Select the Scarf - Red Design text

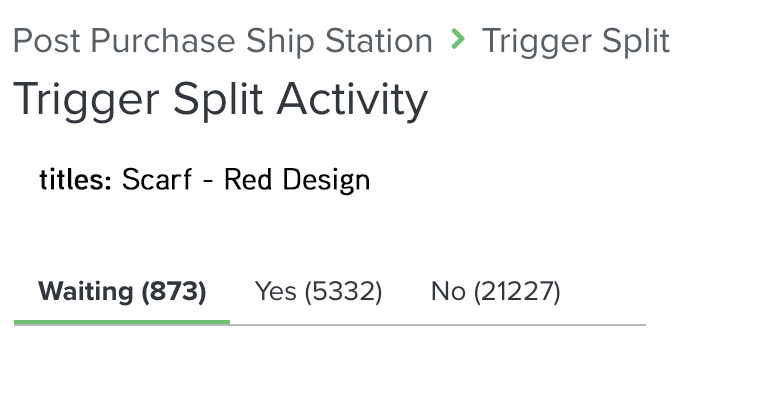pyautogui.click(x=246, y=180)
